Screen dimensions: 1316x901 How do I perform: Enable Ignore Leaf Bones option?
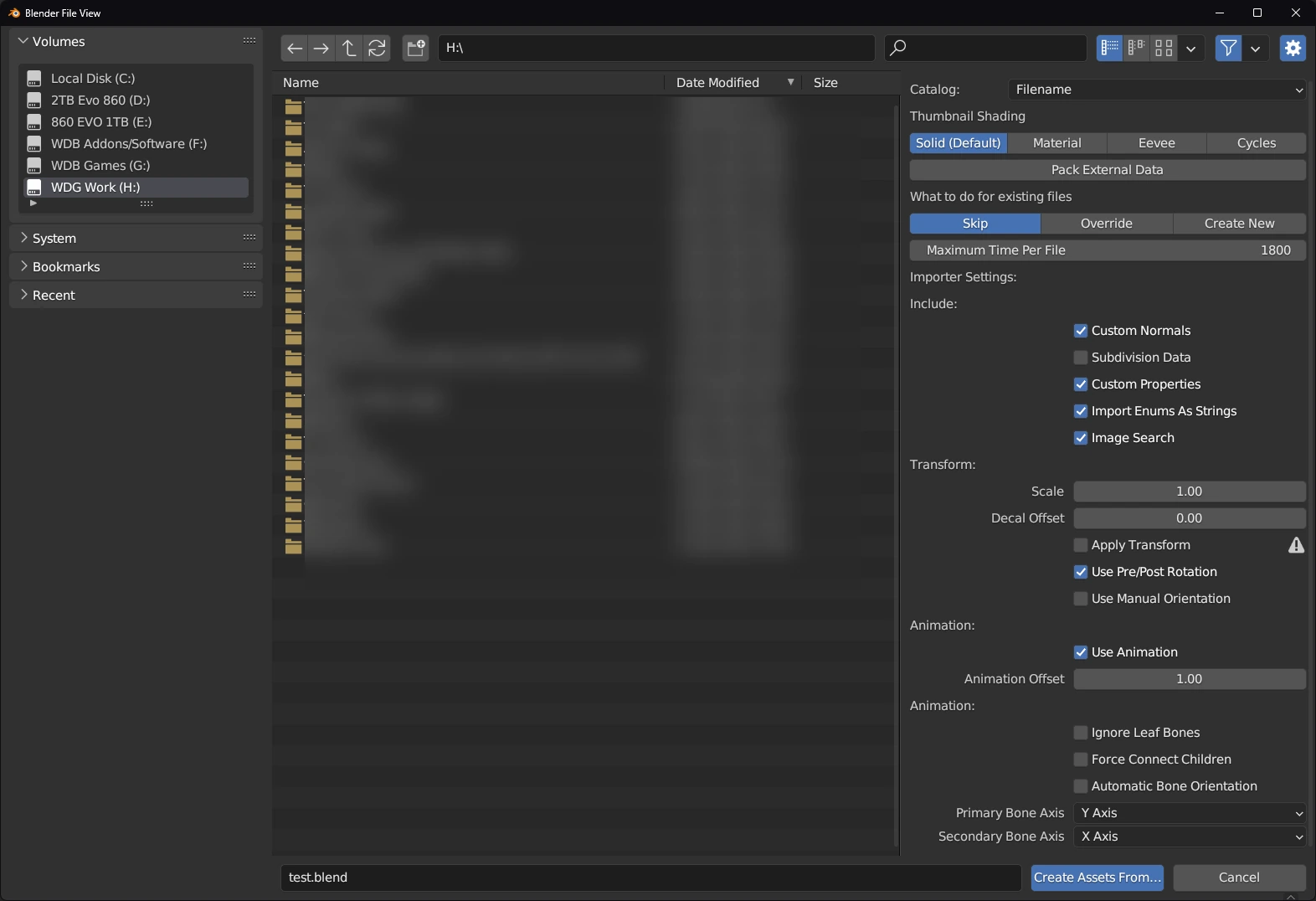tap(1081, 733)
